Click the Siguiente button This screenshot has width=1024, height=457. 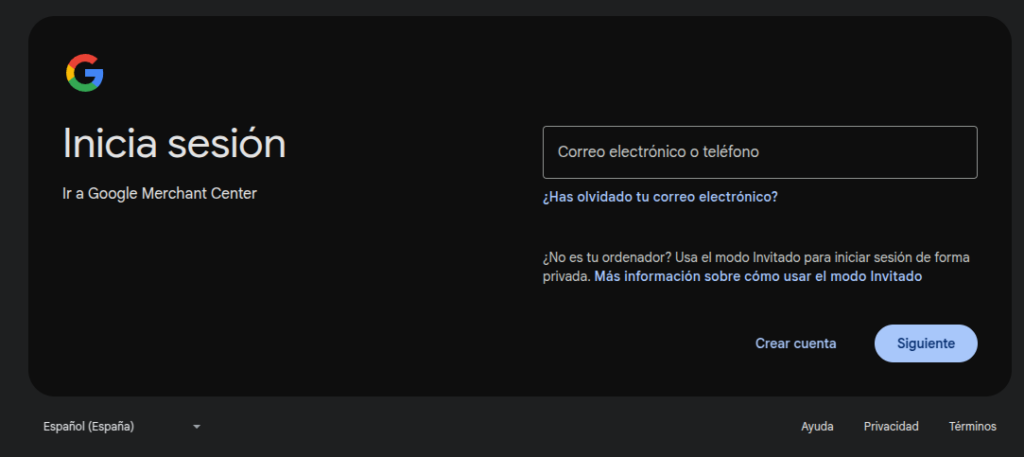click(925, 343)
